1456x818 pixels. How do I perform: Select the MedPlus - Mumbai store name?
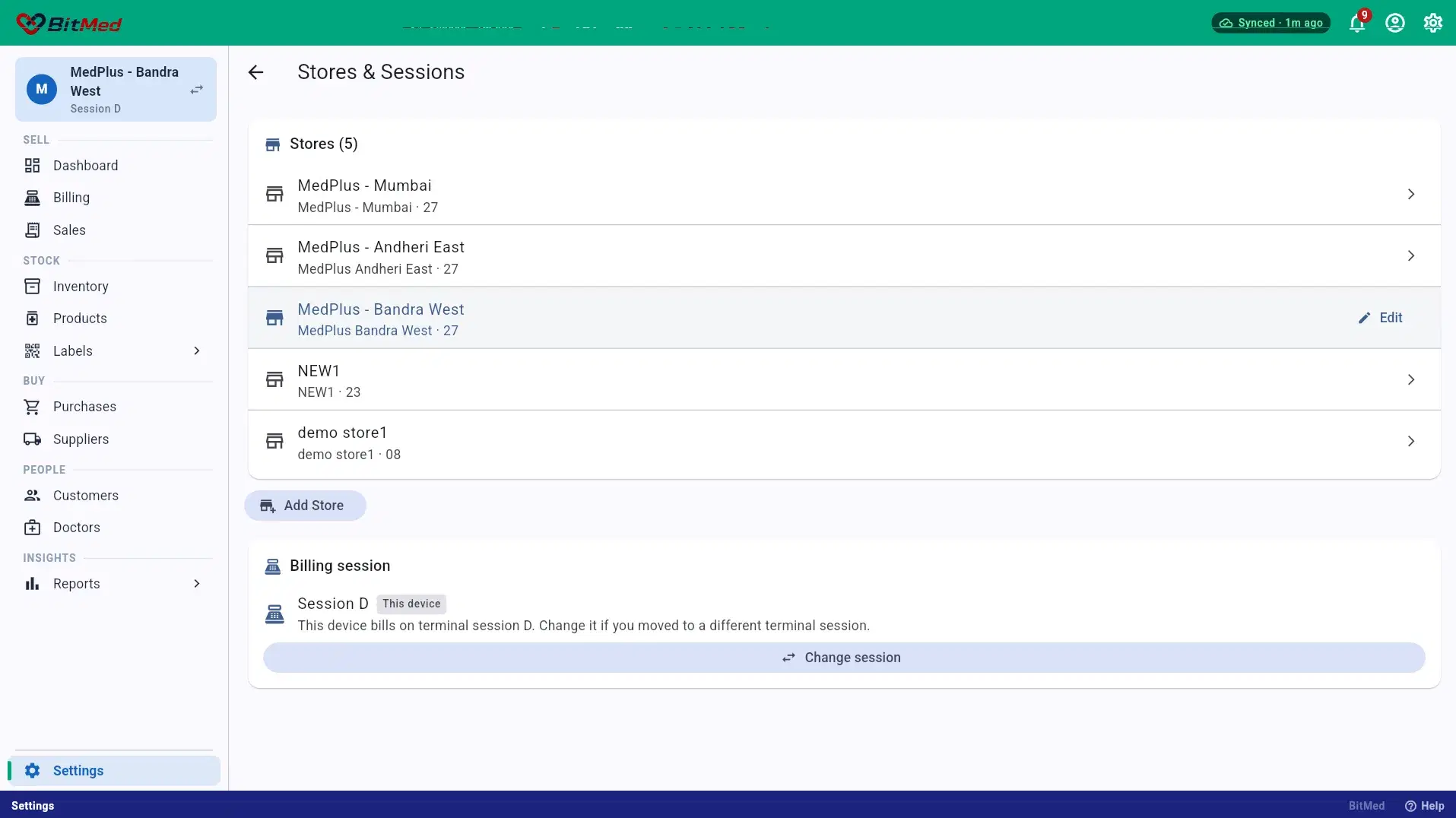pyautogui.click(x=364, y=185)
